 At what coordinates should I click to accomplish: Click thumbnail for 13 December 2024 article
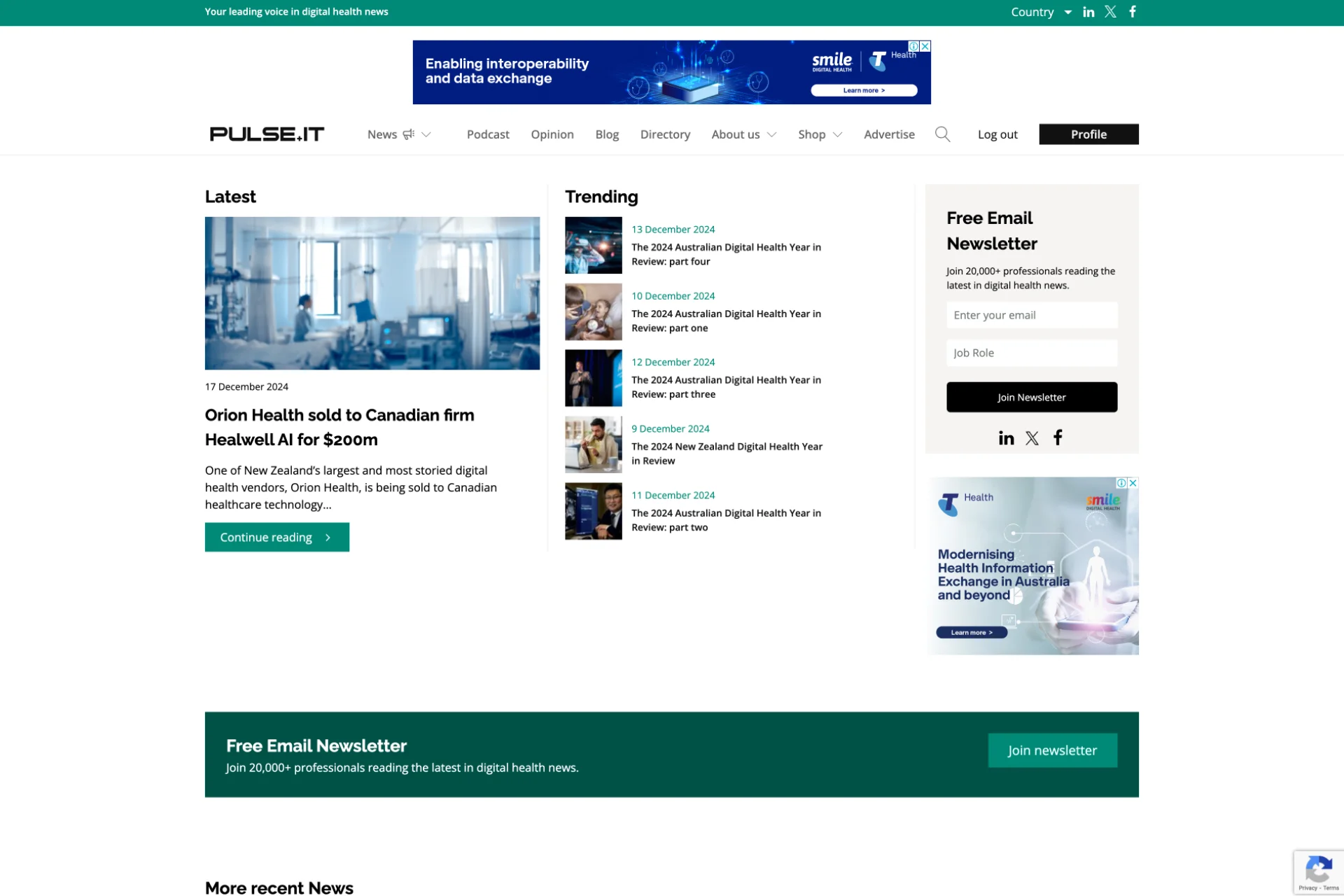coord(593,245)
